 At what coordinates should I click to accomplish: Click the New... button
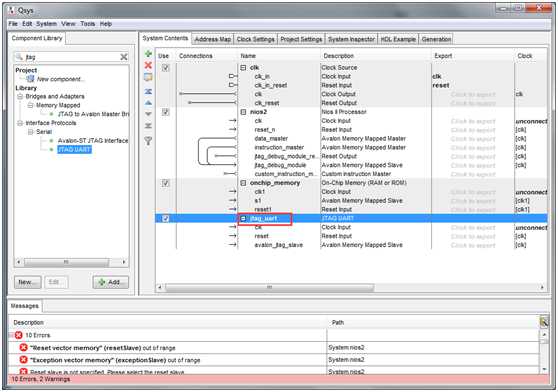pyautogui.click(x=28, y=282)
